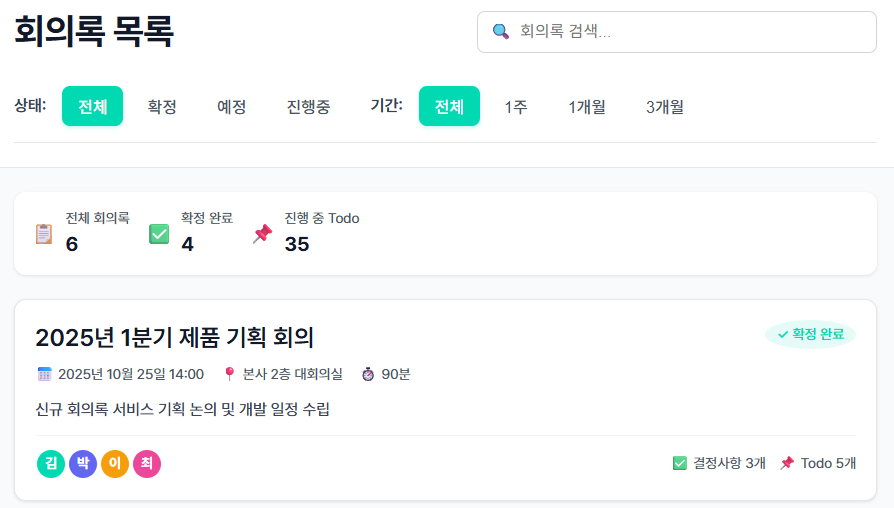The image size is (894, 508).
Task: Click the pushpin icon for 진행 중 Todo
Action: (263, 234)
